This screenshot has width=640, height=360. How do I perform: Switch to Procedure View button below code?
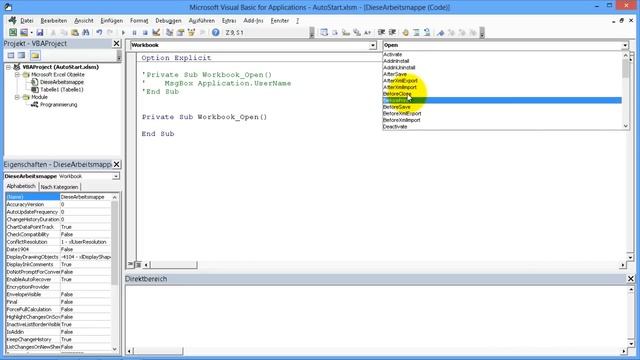click(131, 264)
